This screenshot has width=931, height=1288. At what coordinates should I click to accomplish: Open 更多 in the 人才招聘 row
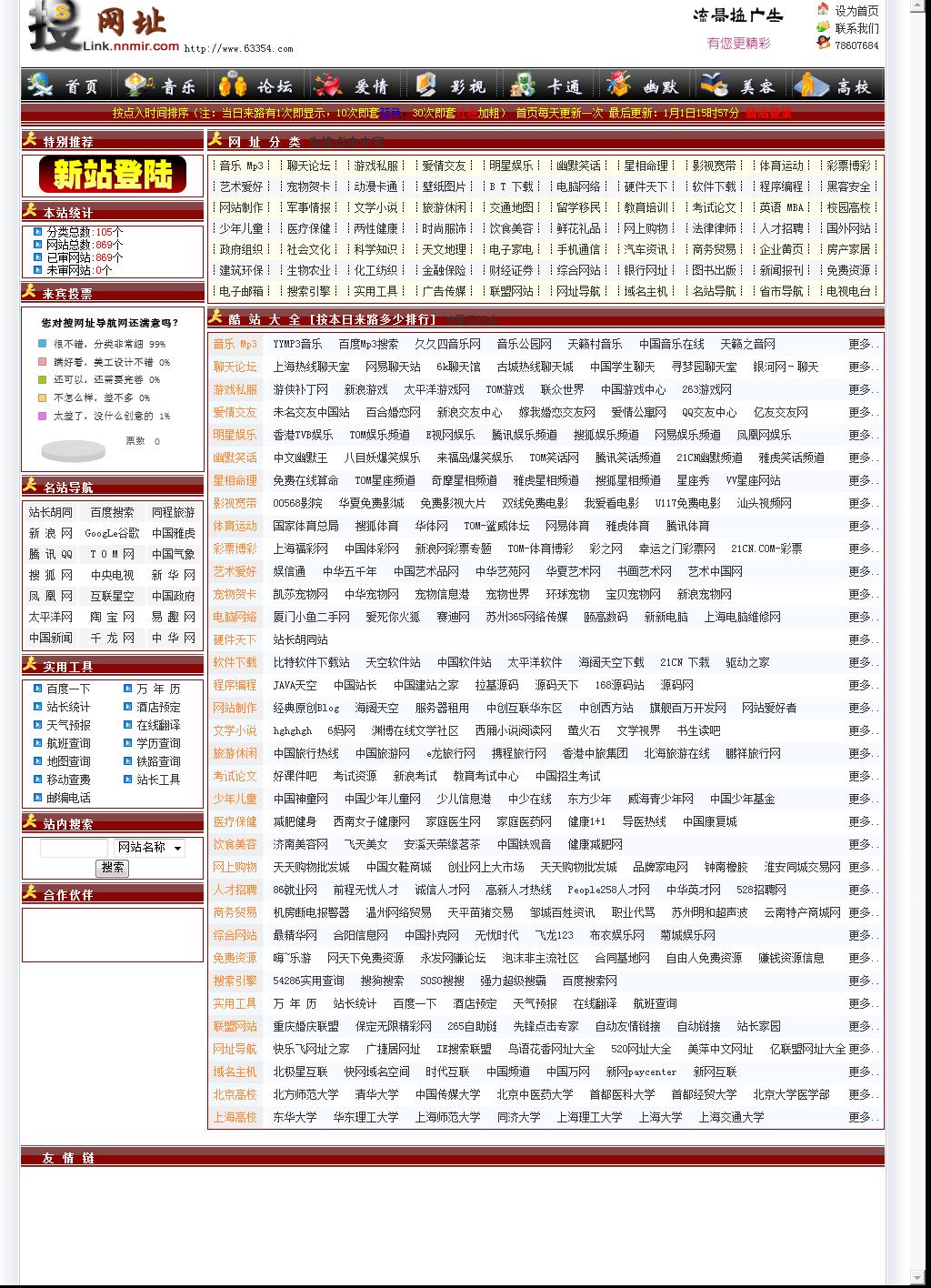coord(863,890)
